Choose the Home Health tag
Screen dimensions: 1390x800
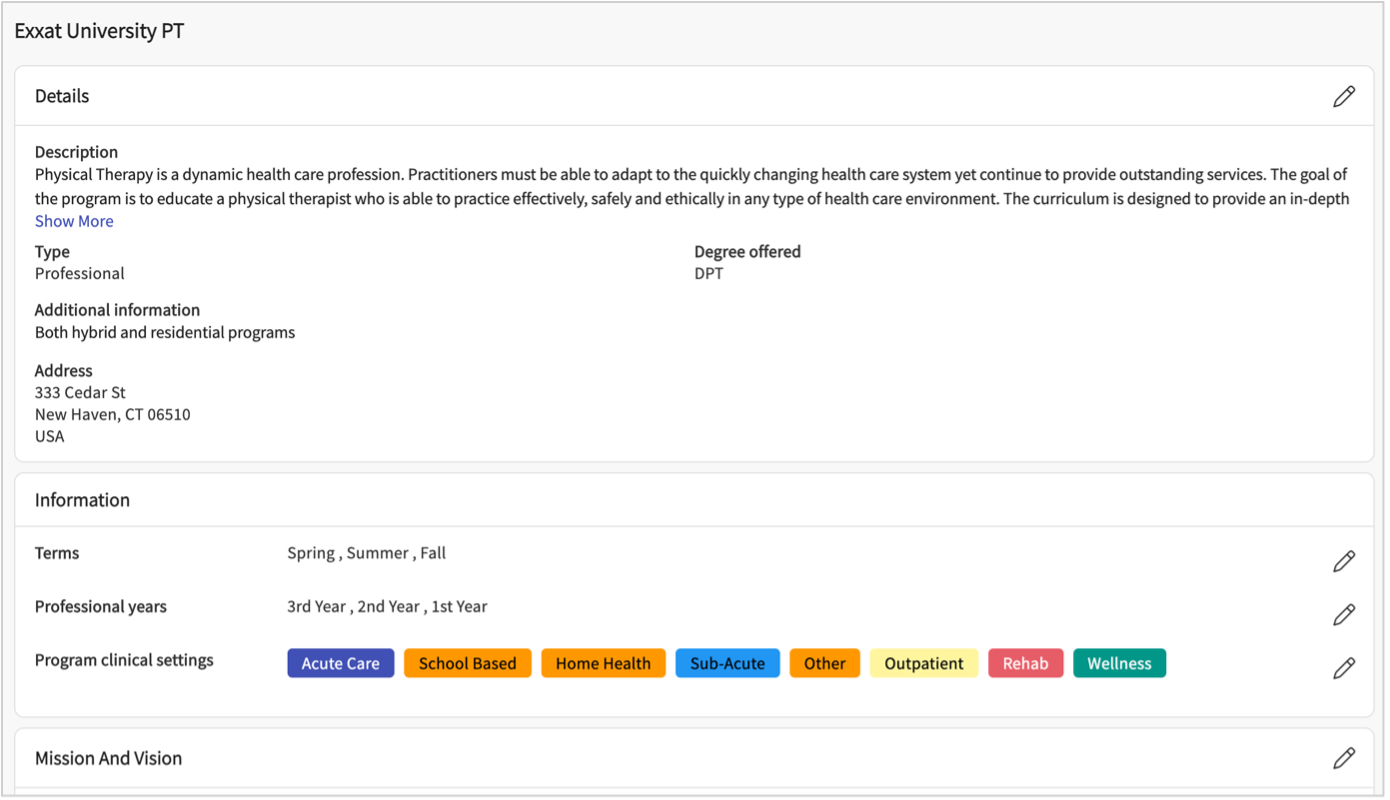click(x=603, y=663)
